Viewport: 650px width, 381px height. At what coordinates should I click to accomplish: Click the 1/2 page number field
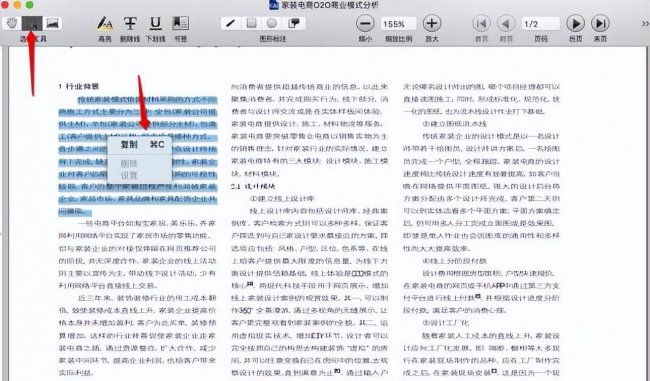[x=541, y=24]
